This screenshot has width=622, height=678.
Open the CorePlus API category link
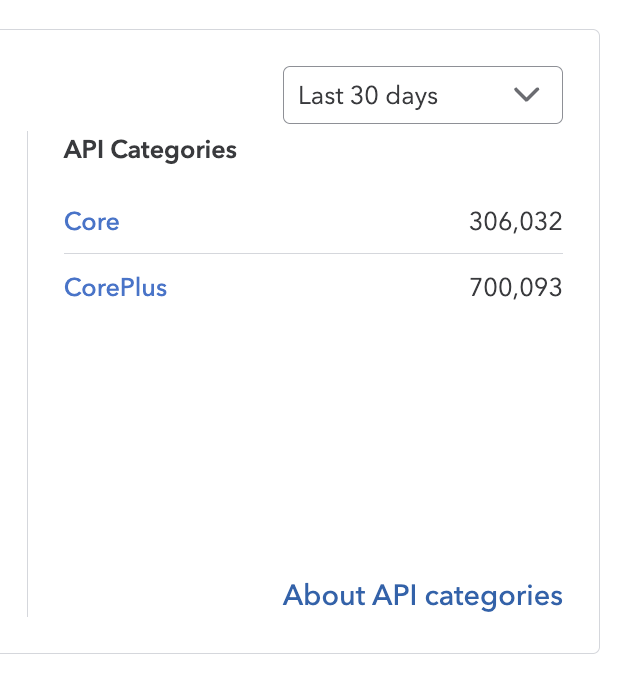(x=115, y=288)
